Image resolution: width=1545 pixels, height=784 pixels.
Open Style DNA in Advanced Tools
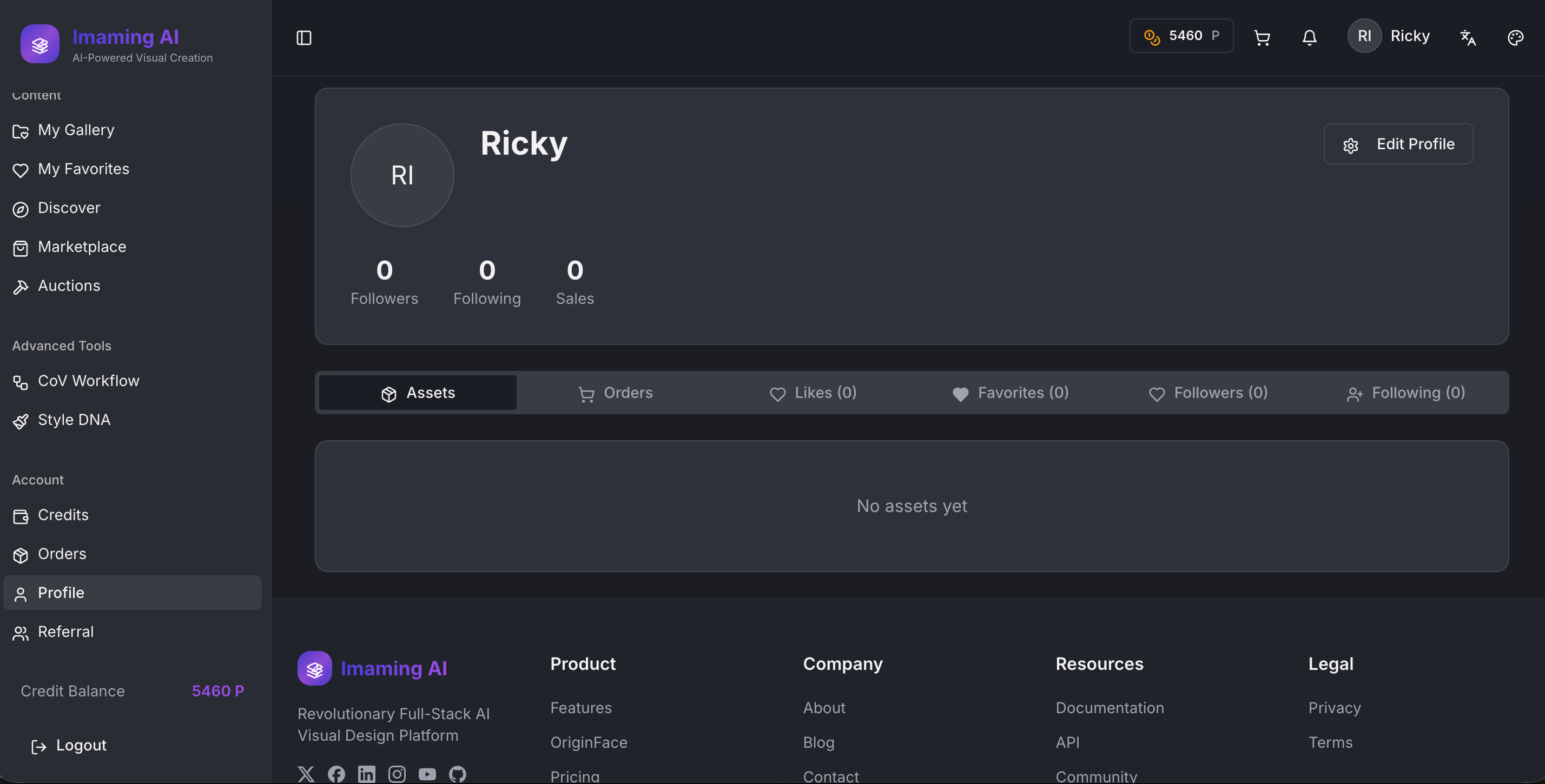pyautogui.click(x=74, y=420)
